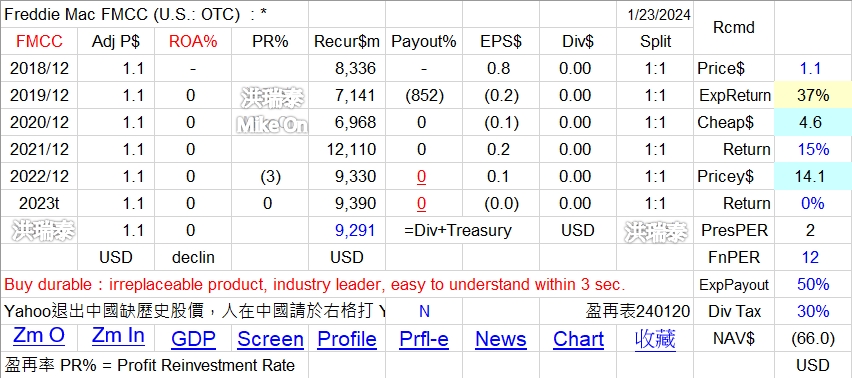
Task: Select the Adj P$ column header
Action: [116, 41]
